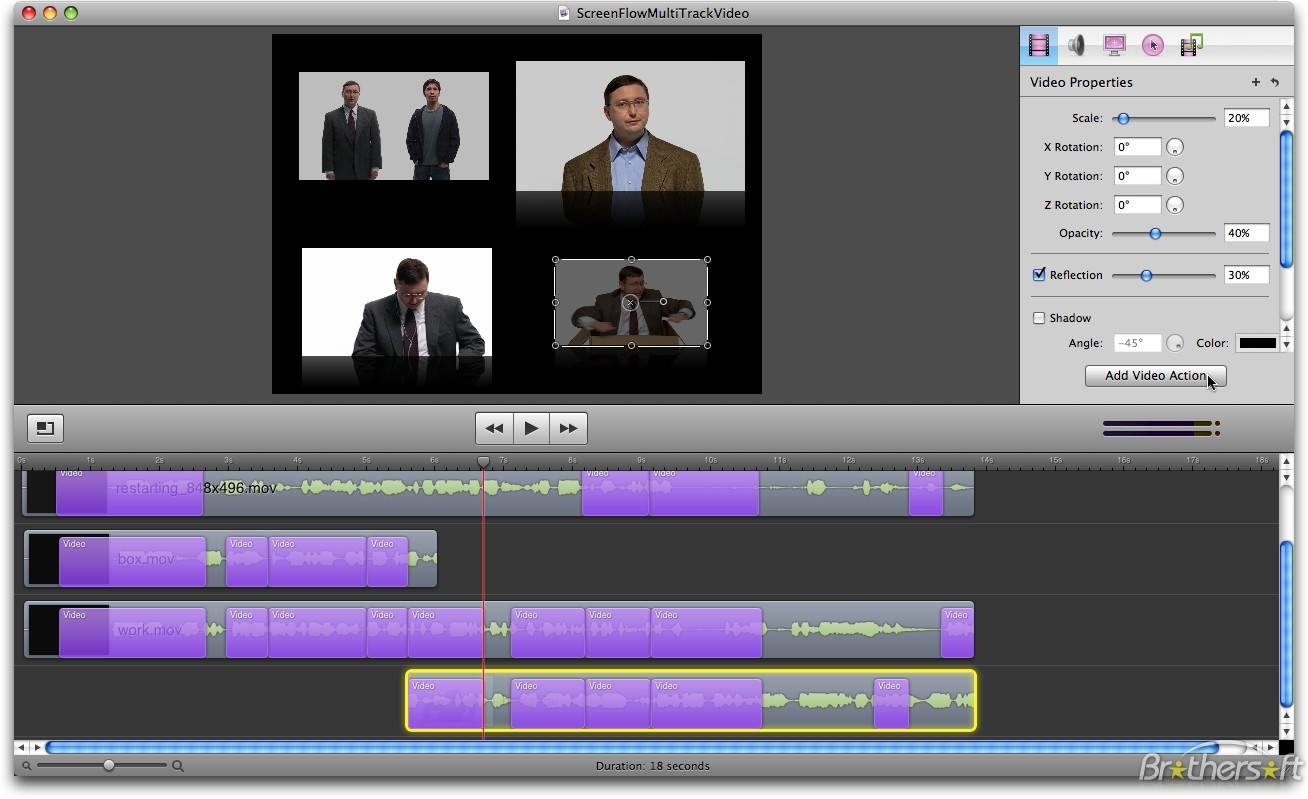
Task: Open Screen Recording Properties
Action: pyautogui.click(x=1114, y=45)
